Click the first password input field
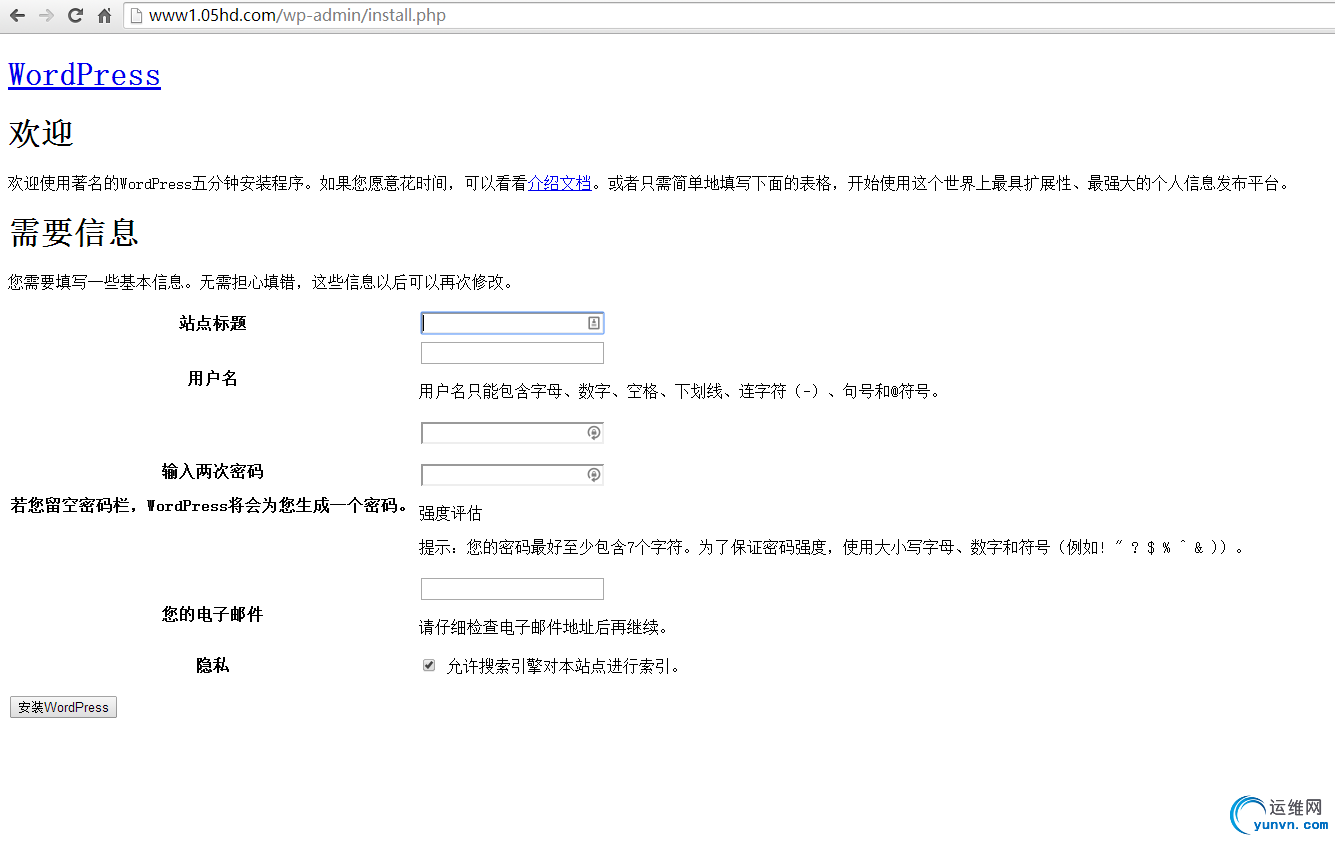Image resolution: width=1335 pixels, height=842 pixels. pos(512,433)
